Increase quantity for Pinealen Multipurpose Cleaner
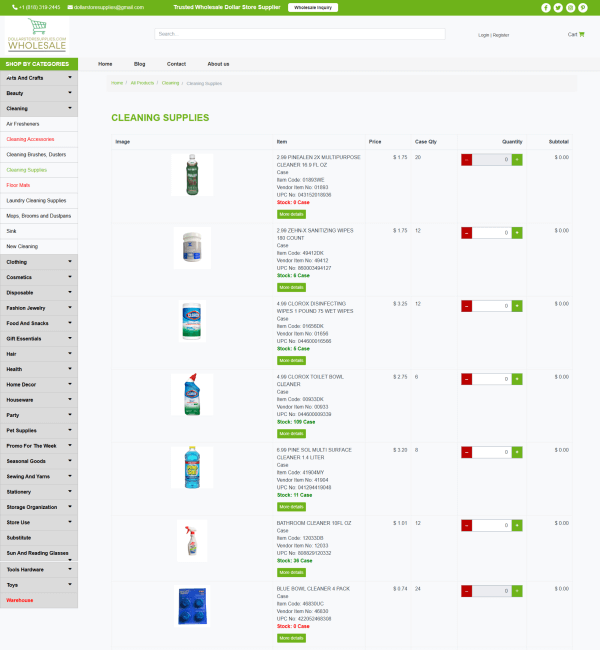Screen dimensions: 600x650 tap(517, 159)
